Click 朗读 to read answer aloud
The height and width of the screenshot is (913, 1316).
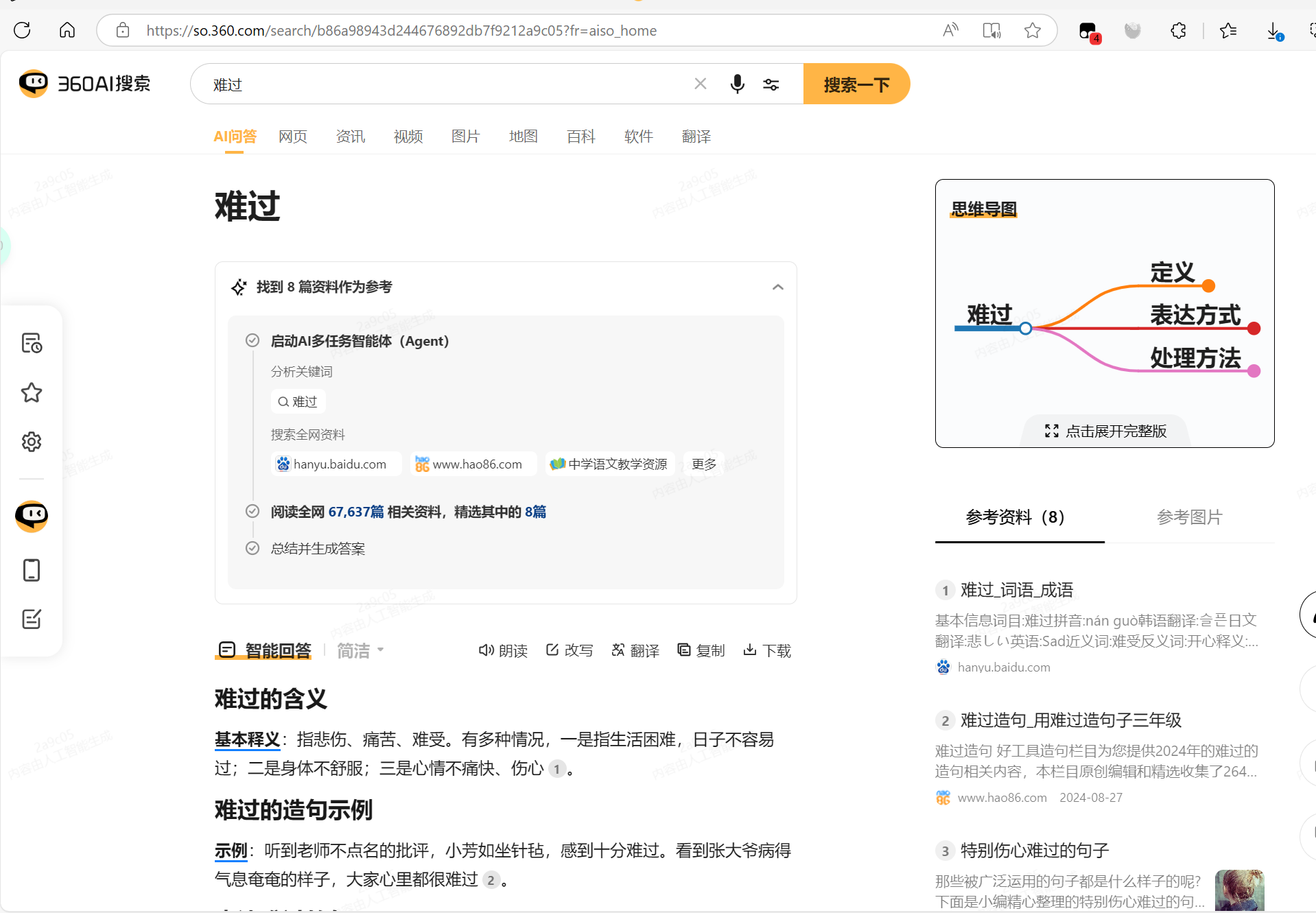[x=503, y=650]
